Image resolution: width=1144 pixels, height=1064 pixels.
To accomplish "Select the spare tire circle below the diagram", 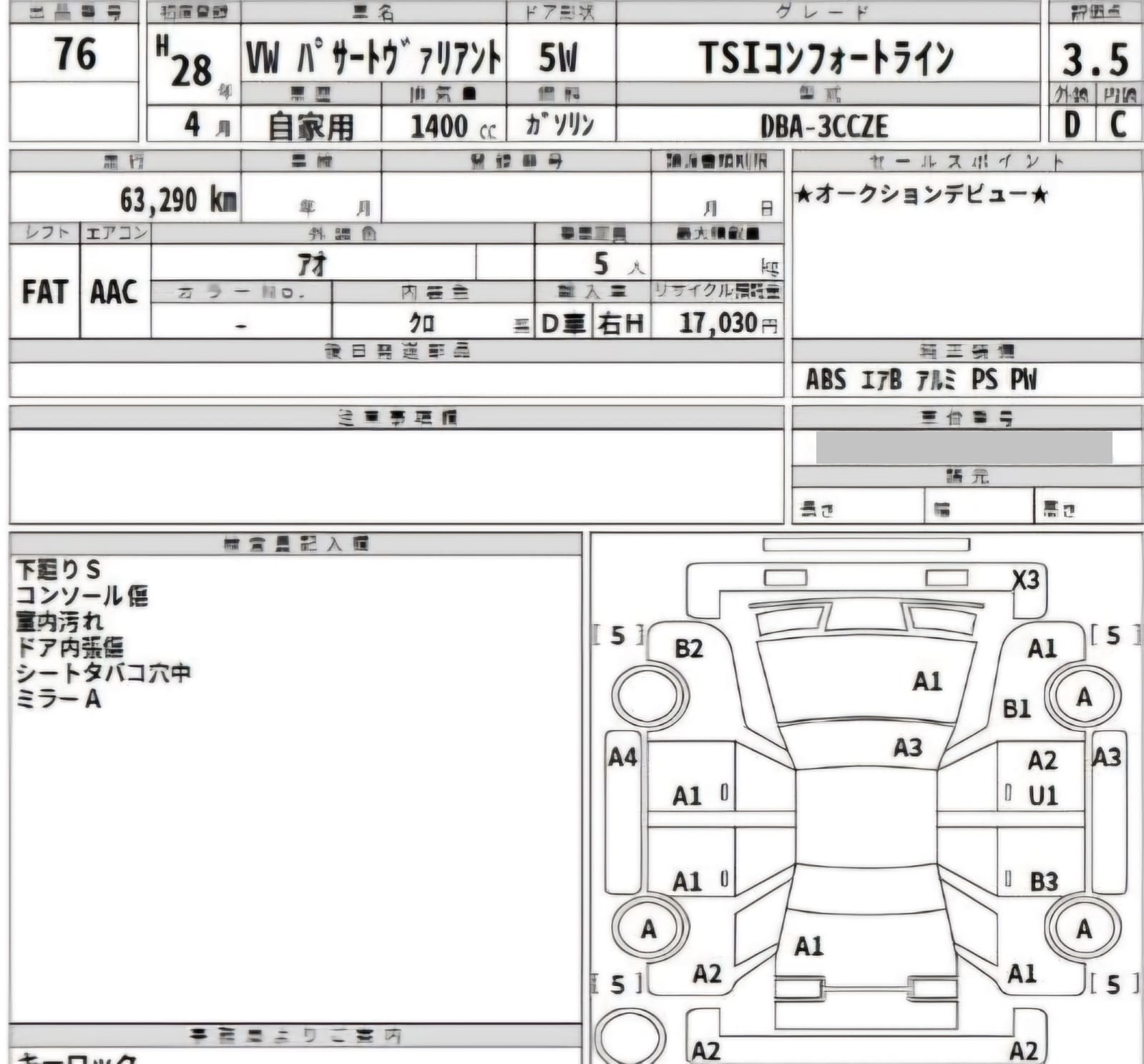I will click(x=630, y=1038).
